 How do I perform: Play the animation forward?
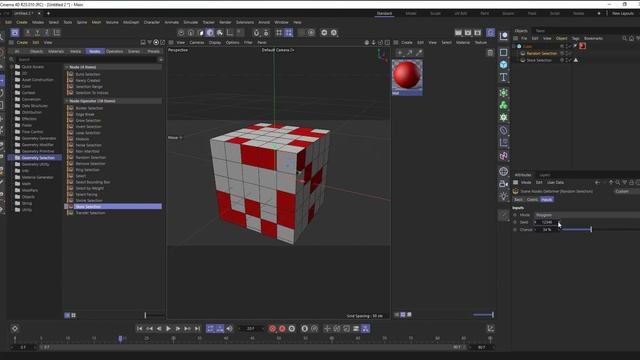(x=168, y=329)
